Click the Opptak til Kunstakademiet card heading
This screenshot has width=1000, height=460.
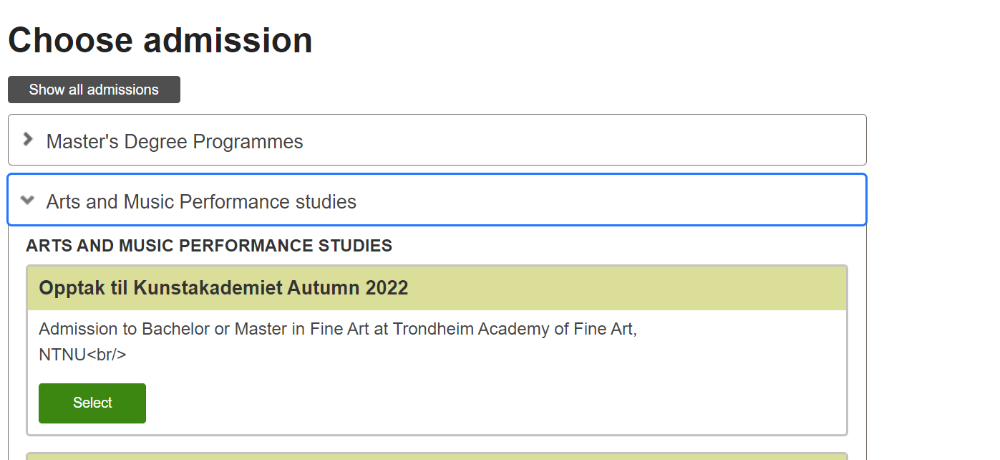coord(223,288)
